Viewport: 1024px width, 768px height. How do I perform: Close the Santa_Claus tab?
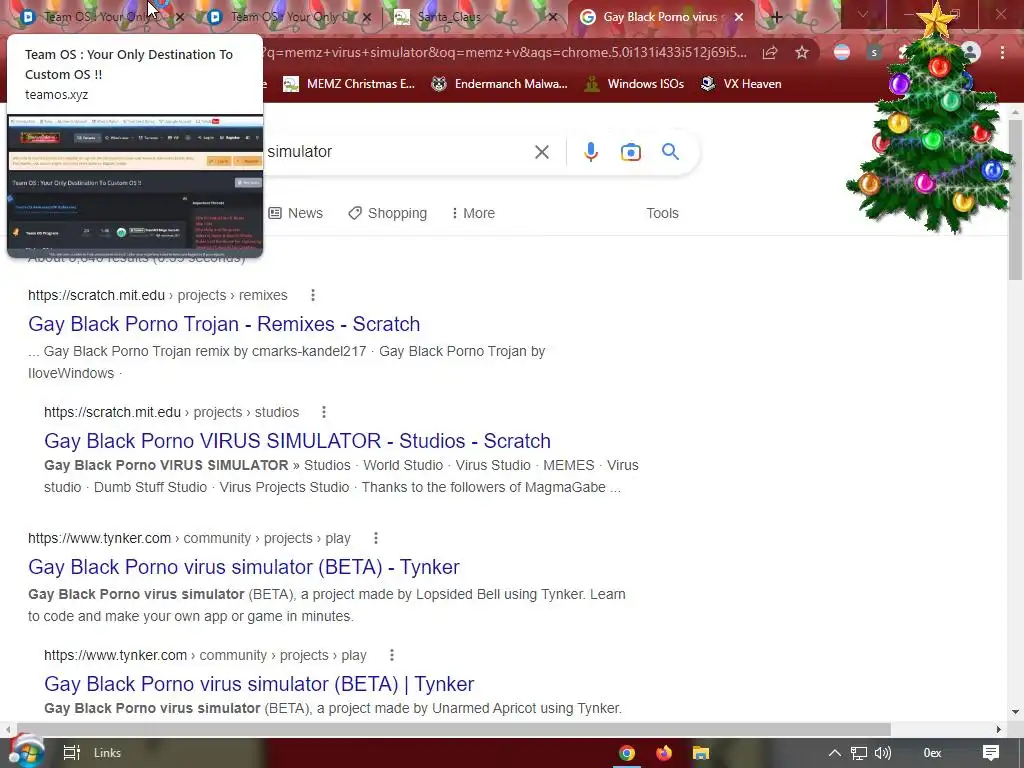pyautogui.click(x=552, y=18)
